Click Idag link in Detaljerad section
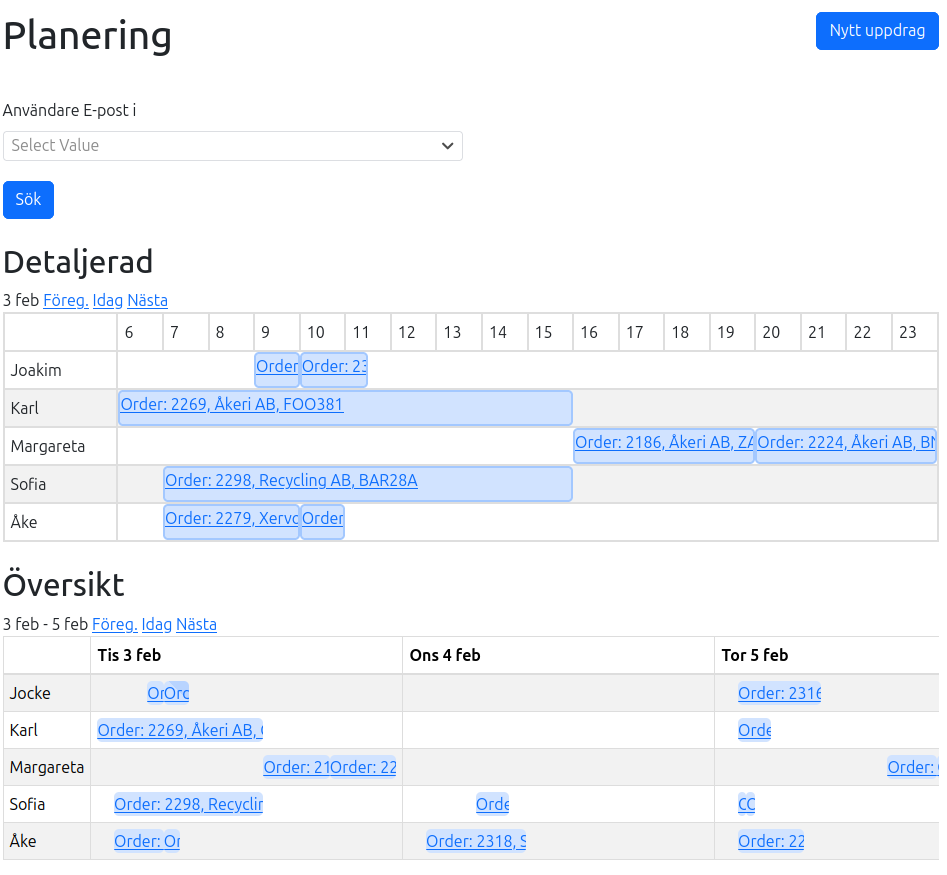 click(108, 301)
